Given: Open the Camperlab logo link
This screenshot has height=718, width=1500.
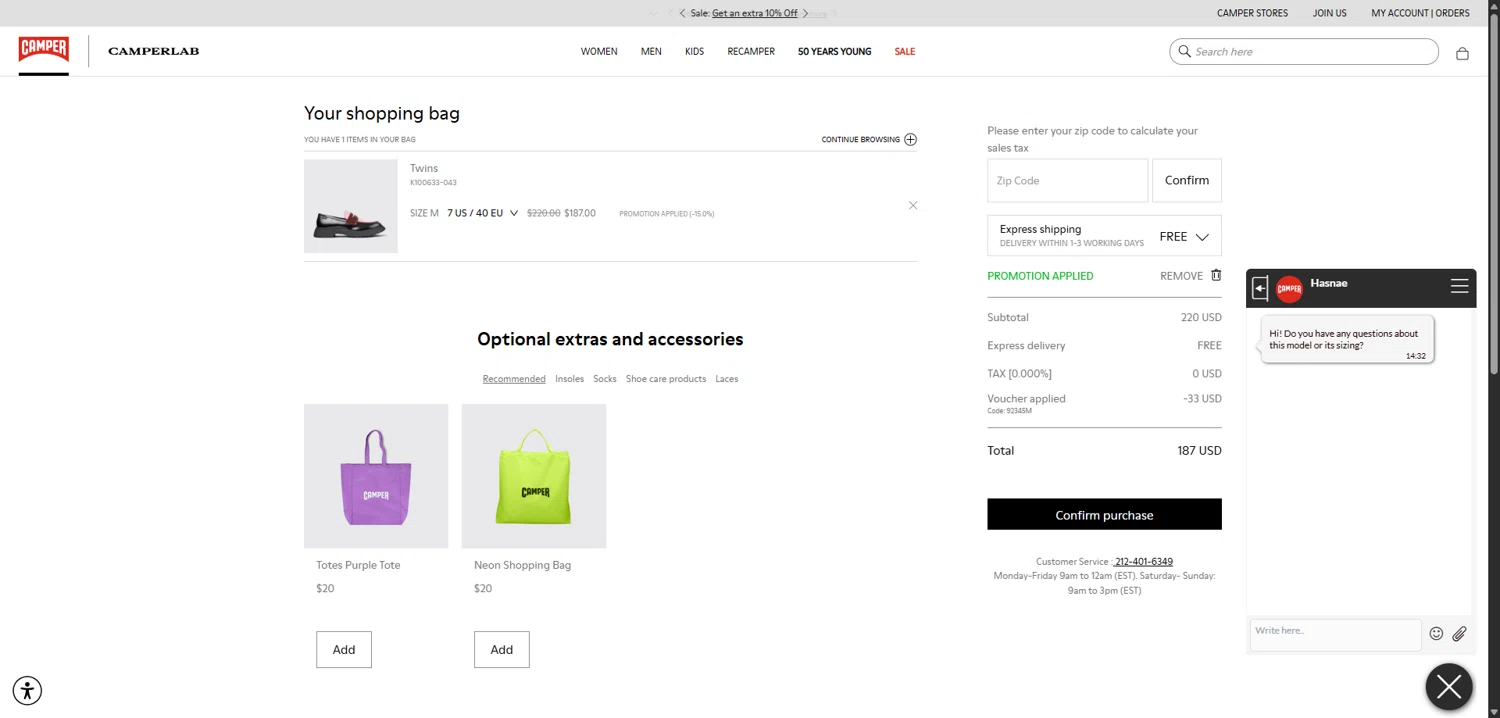Looking at the screenshot, I should click(153, 51).
